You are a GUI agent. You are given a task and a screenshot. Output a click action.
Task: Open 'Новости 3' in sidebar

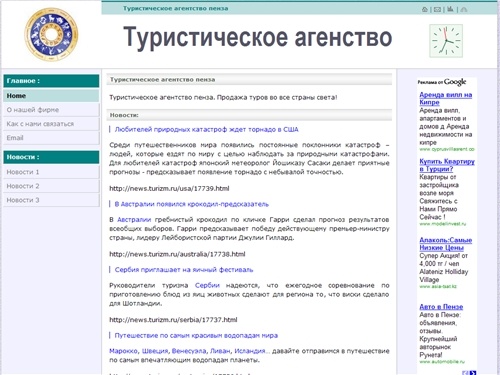click(51, 200)
